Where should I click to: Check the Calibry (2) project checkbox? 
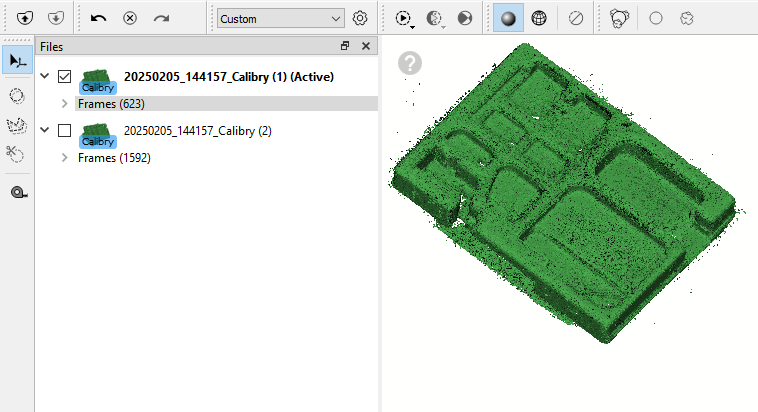(64, 131)
